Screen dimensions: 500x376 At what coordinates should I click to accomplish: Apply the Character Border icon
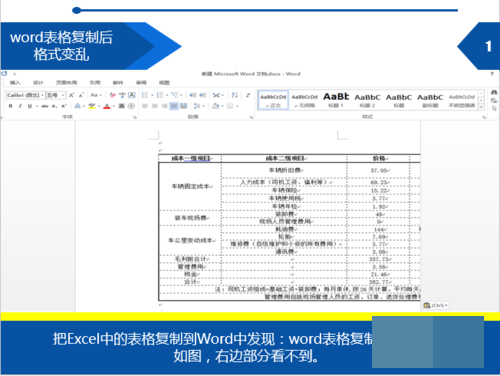[132, 95]
